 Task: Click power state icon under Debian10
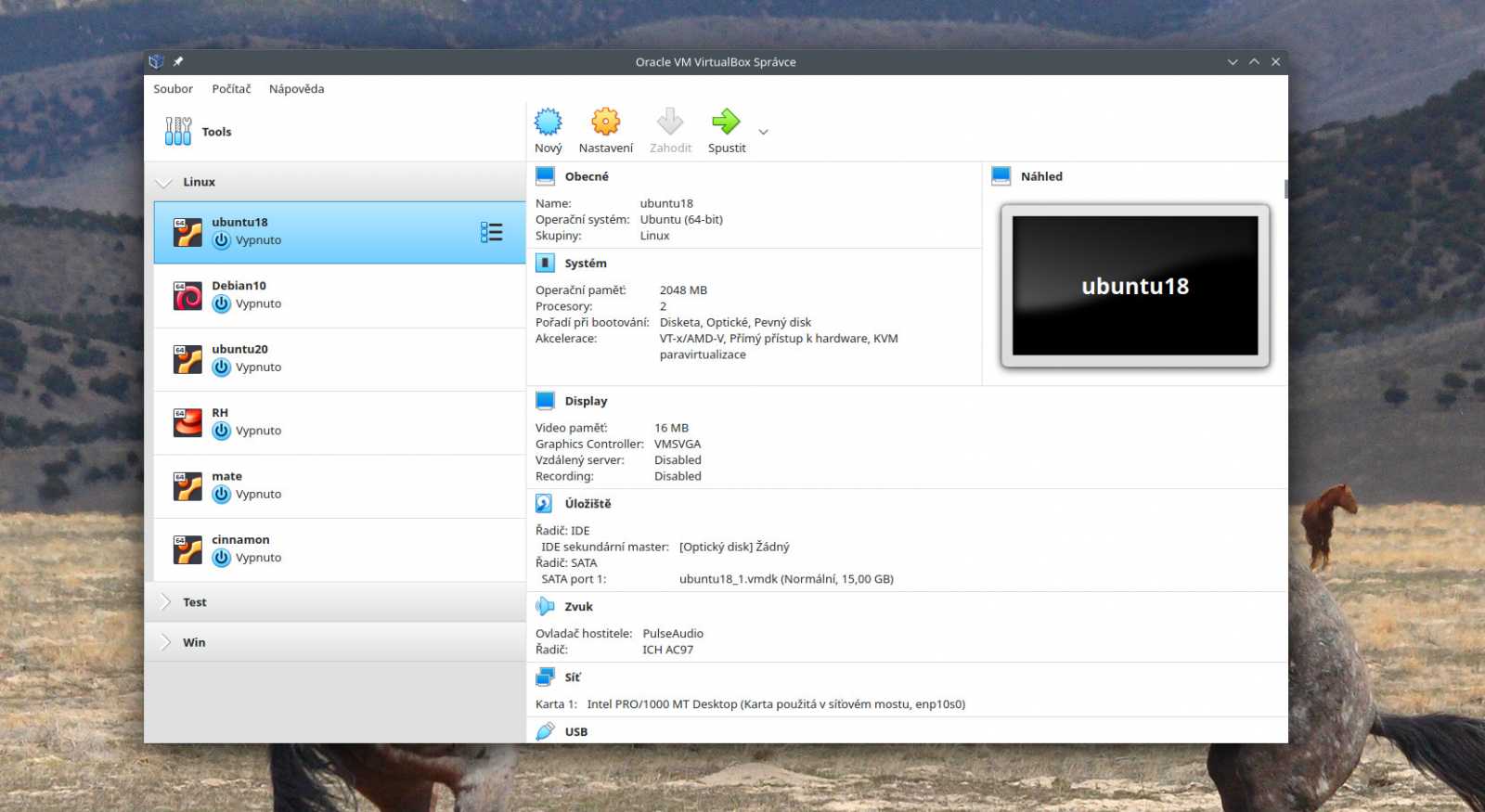pos(221,303)
